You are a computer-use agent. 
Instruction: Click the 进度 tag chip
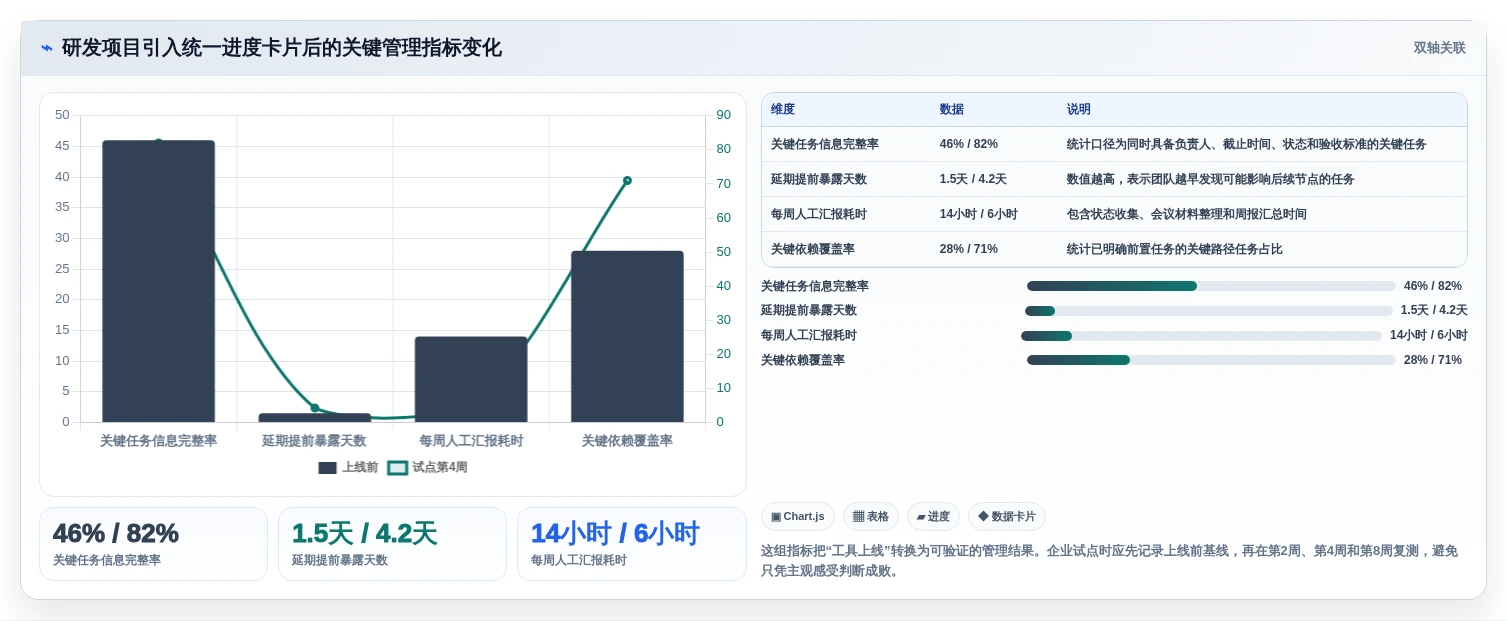(933, 516)
